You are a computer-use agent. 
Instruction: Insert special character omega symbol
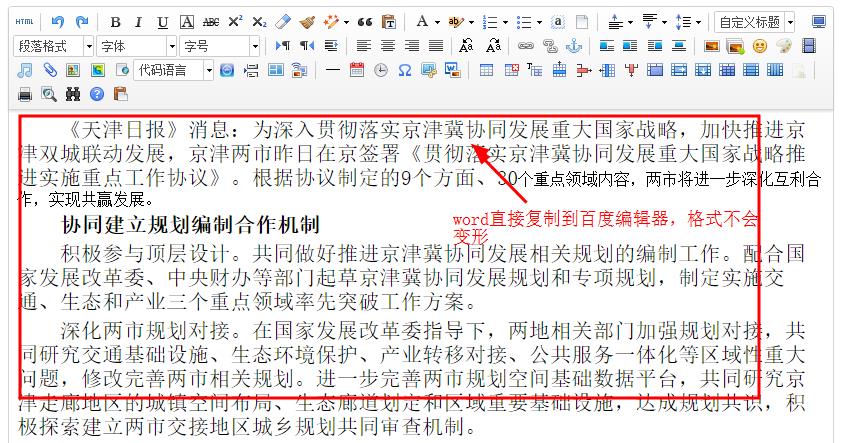pyautogui.click(x=405, y=70)
